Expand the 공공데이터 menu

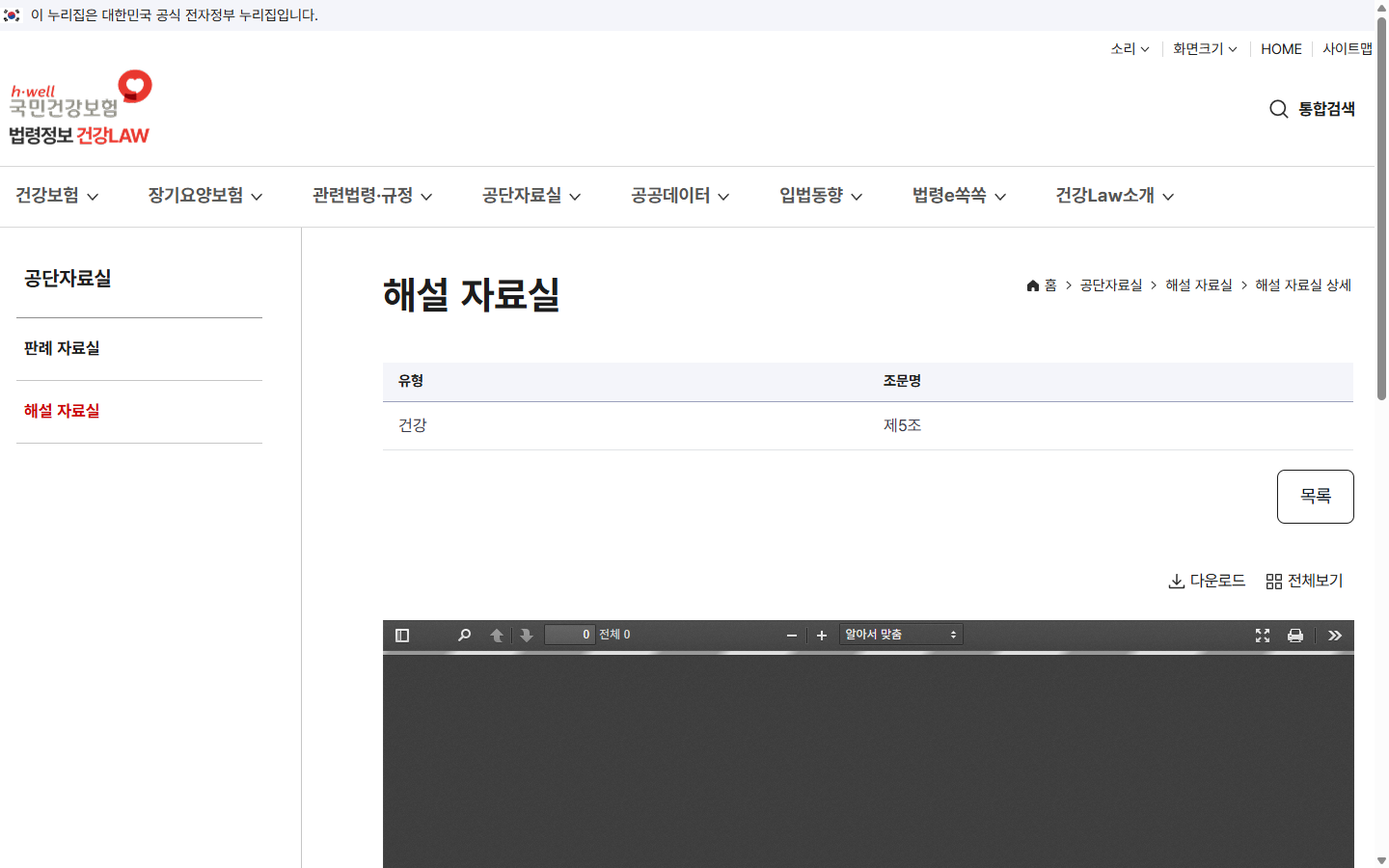pyautogui.click(x=680, y=196)
